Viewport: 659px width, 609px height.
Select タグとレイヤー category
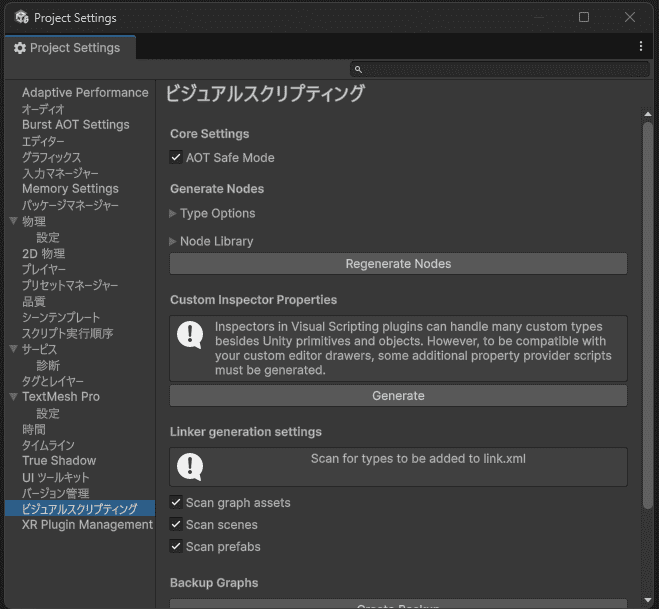(53, 381)
